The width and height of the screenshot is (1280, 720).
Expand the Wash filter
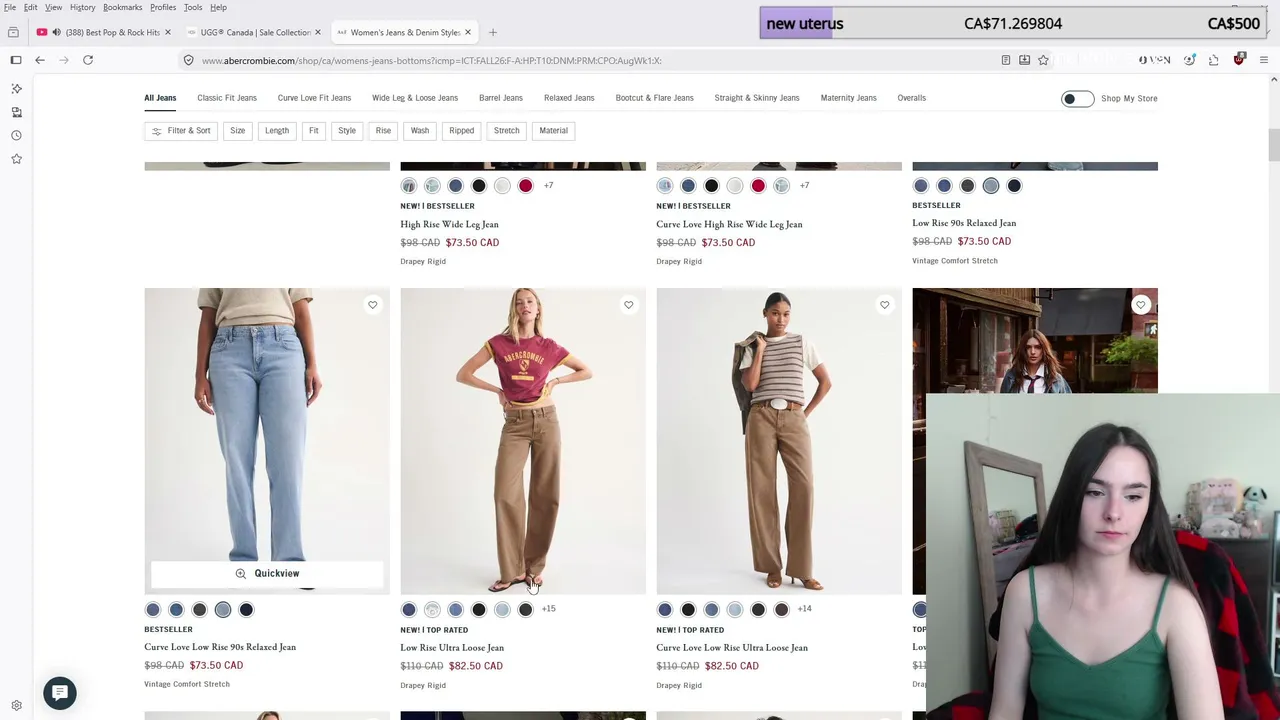coord(420,130)
